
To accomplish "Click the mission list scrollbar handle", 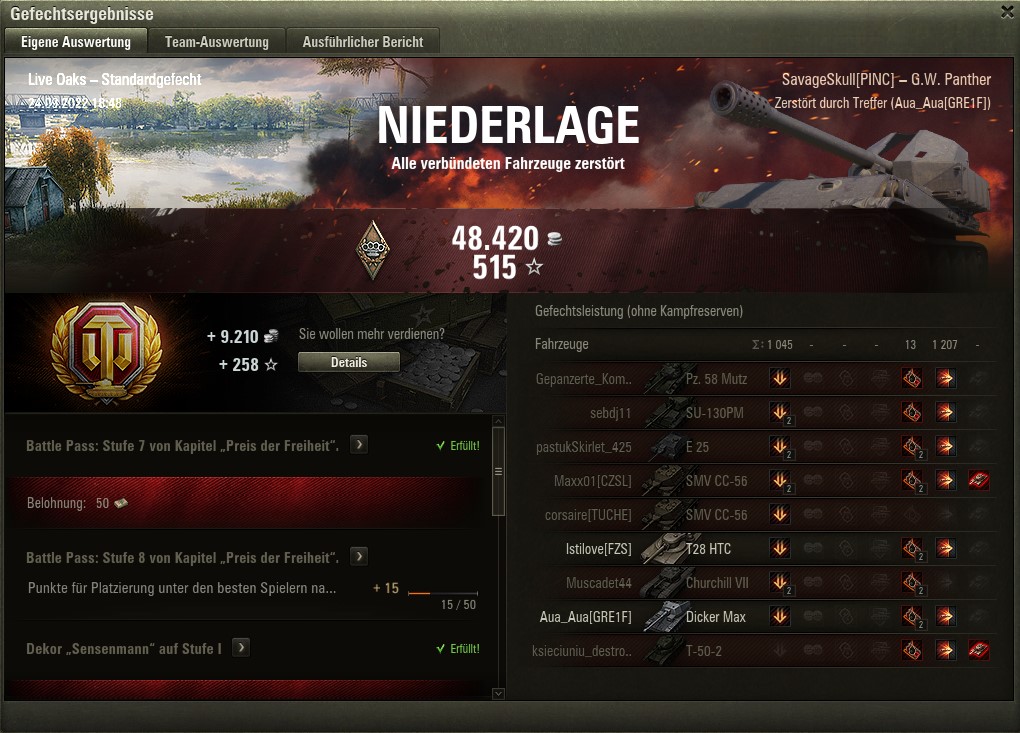I will 498,471.
